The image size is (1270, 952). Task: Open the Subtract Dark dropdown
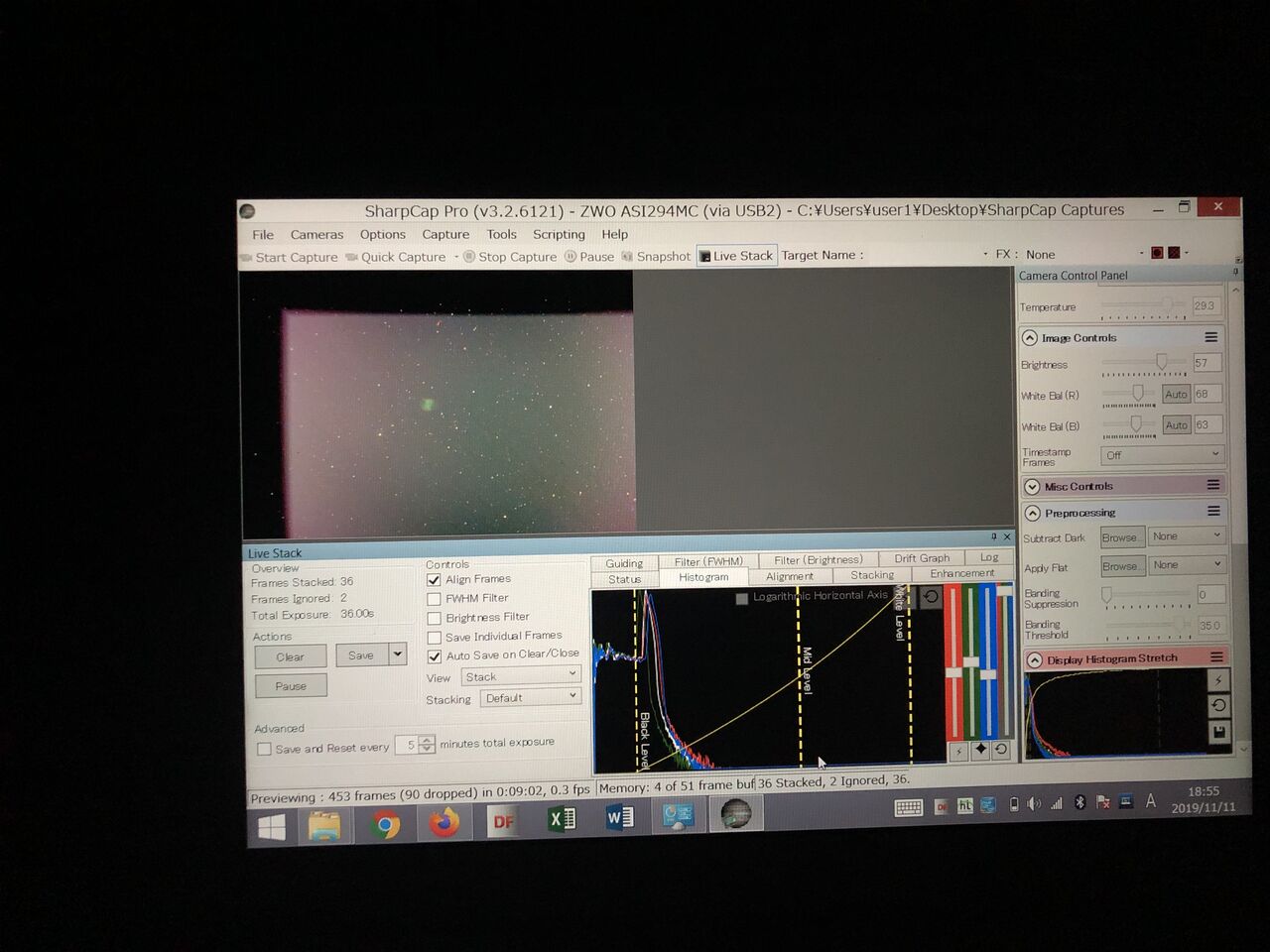click(1187, 535)
